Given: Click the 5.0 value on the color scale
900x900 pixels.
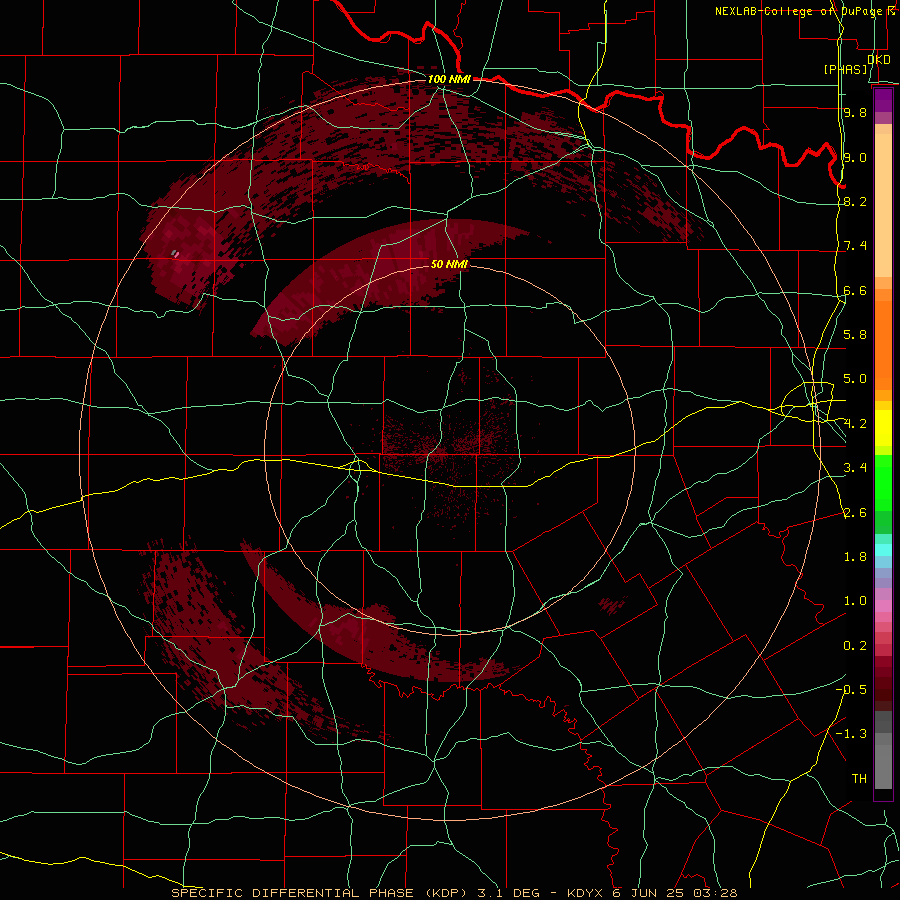Looking at the screenshot, I should coord(855,379).
